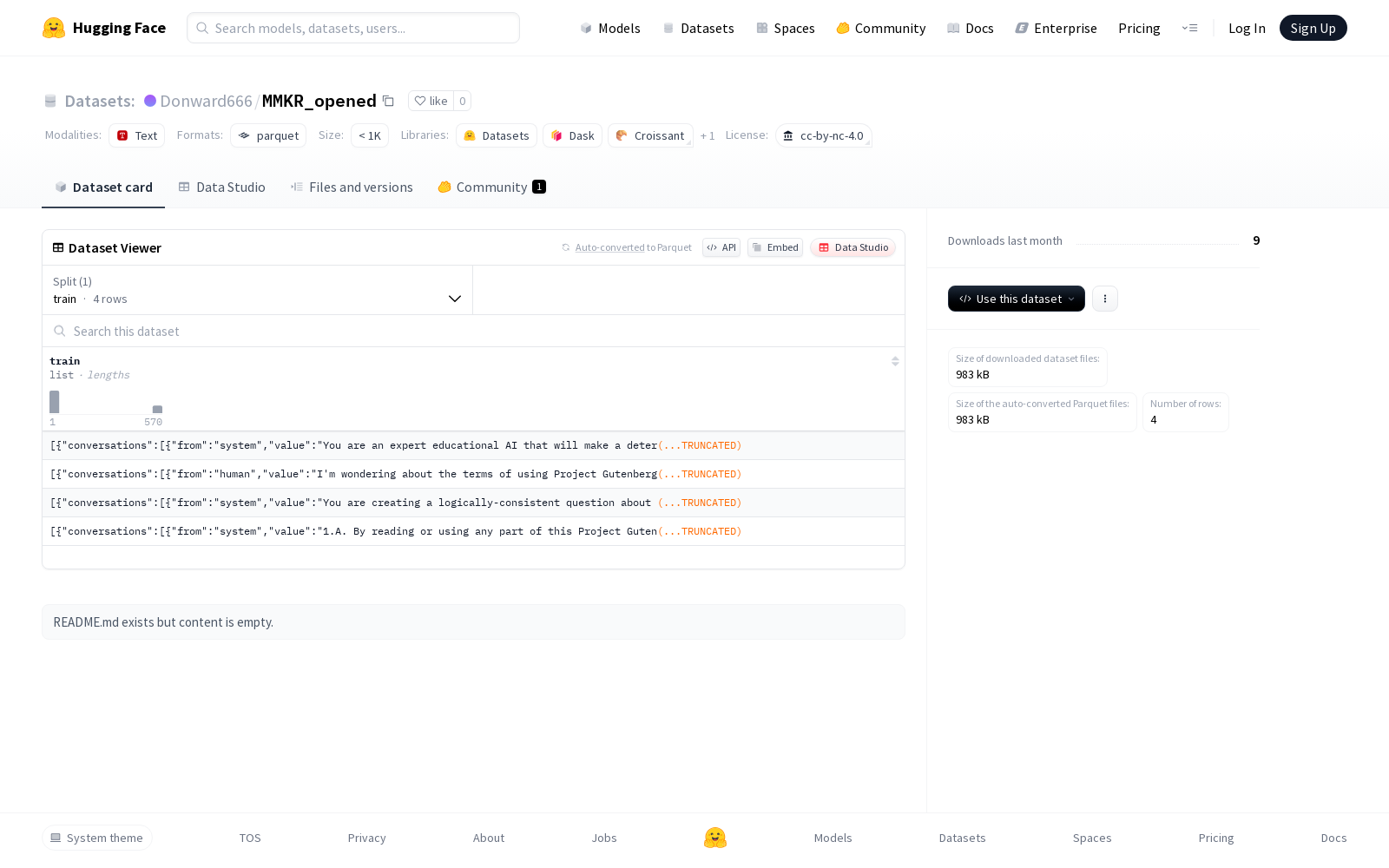Open the navigation overflow menu icon
This screenshot has height=868, width=1389.
1189,28
